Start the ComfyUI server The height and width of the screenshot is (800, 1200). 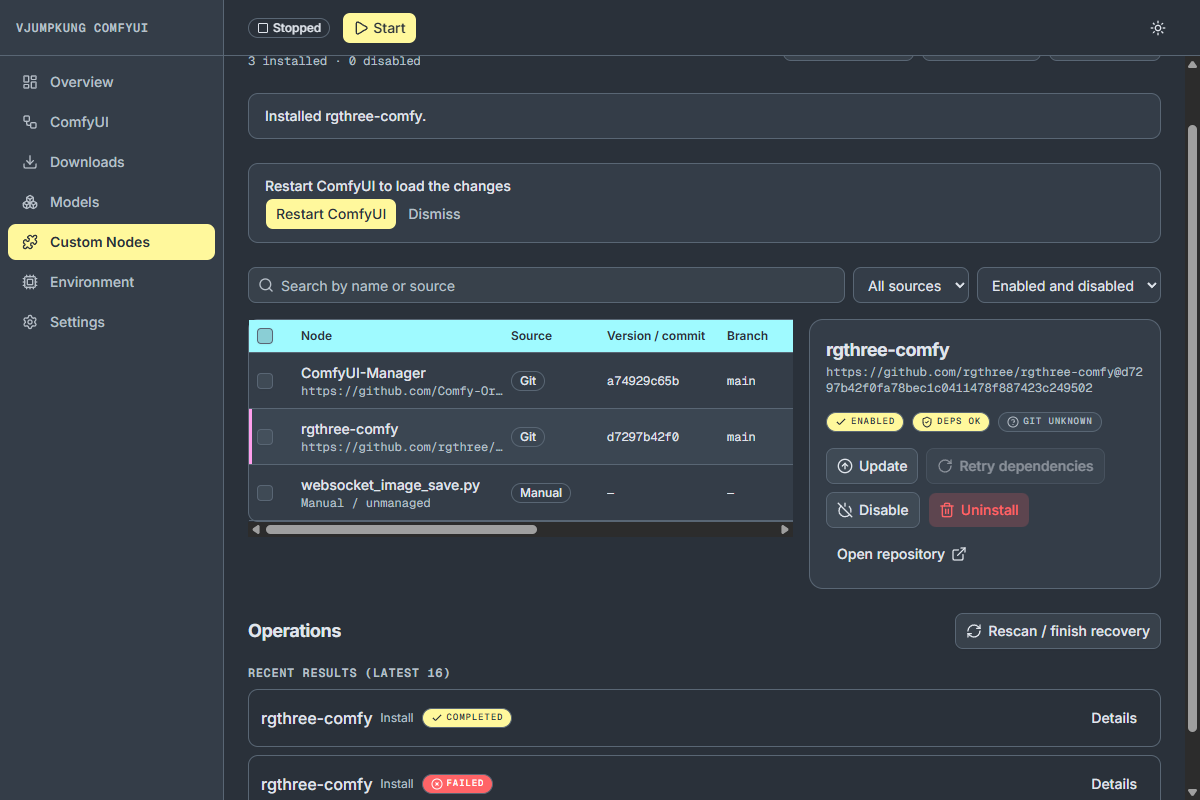pos(379,28)
